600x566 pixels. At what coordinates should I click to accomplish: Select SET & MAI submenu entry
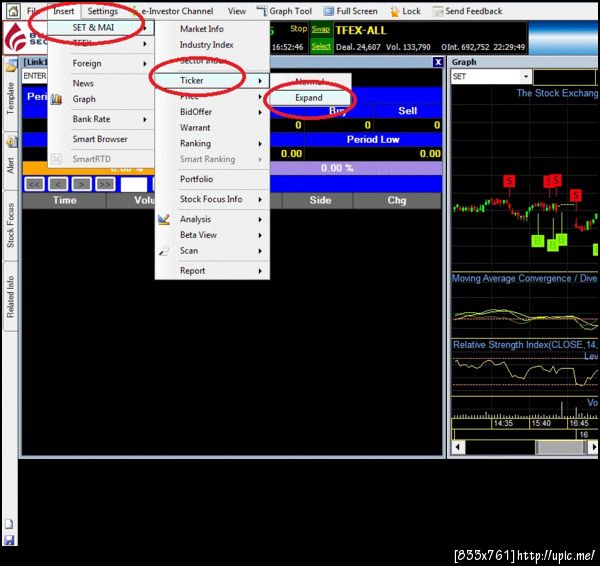[101, 28]
